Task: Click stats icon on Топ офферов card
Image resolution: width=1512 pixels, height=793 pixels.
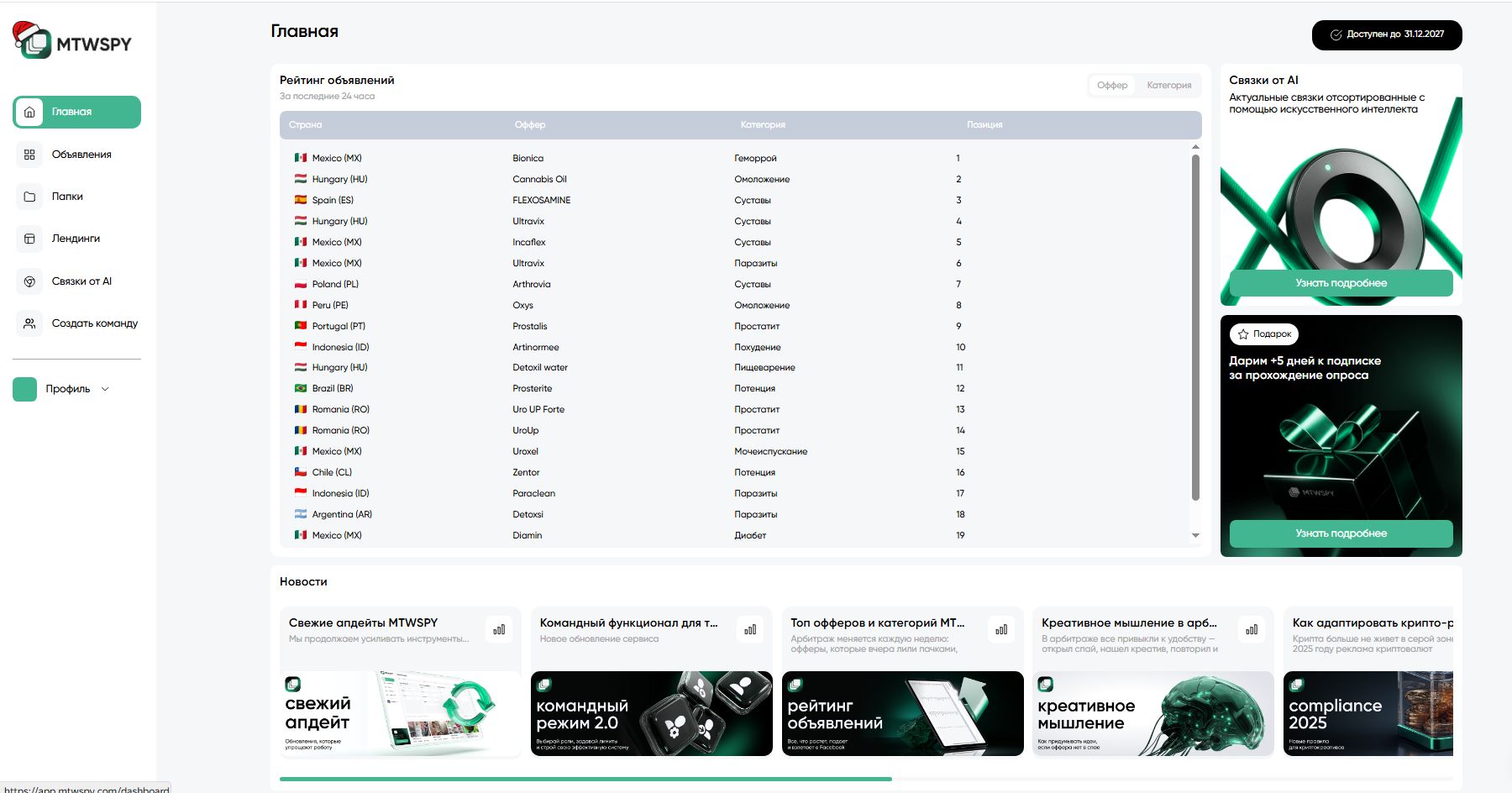Action: [1001, 629]
